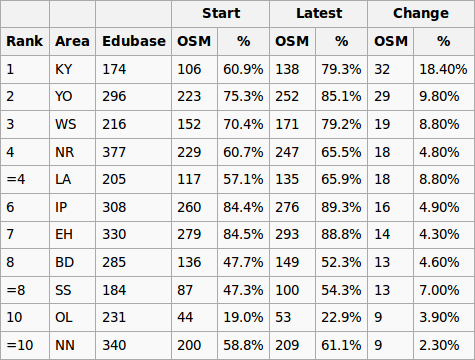
Task: Click the Area column header
Action: (x=72, y=41)
